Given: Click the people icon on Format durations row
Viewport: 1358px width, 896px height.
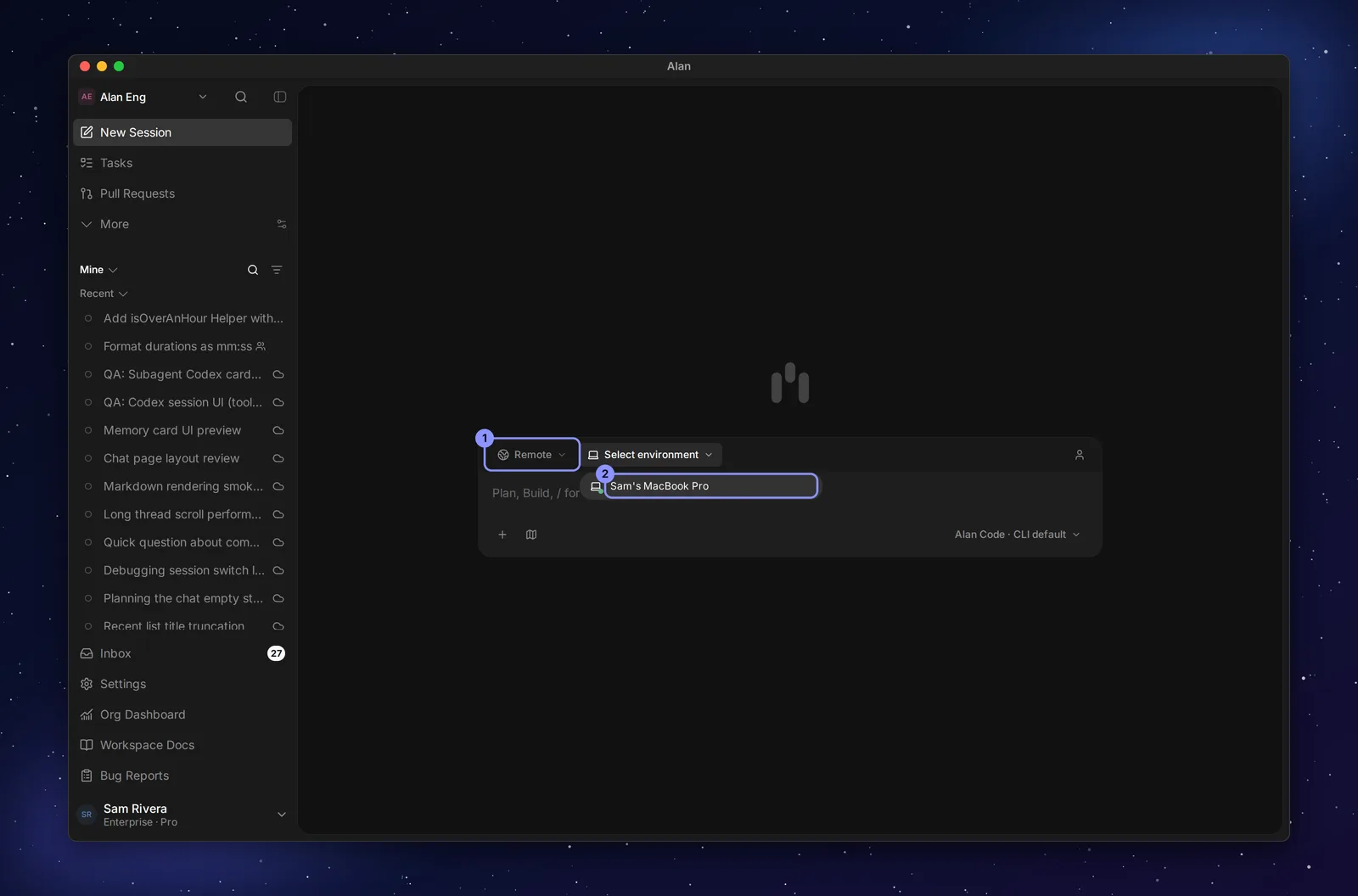Looking at the screenshot, I should 261,346.
